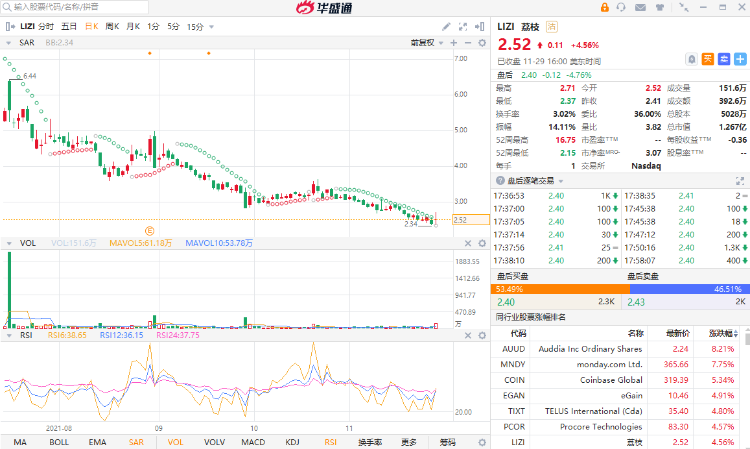This screenshot has height=449, width=750.
Task: Zoom in chart with plus icon
Action: coord(454,43)
